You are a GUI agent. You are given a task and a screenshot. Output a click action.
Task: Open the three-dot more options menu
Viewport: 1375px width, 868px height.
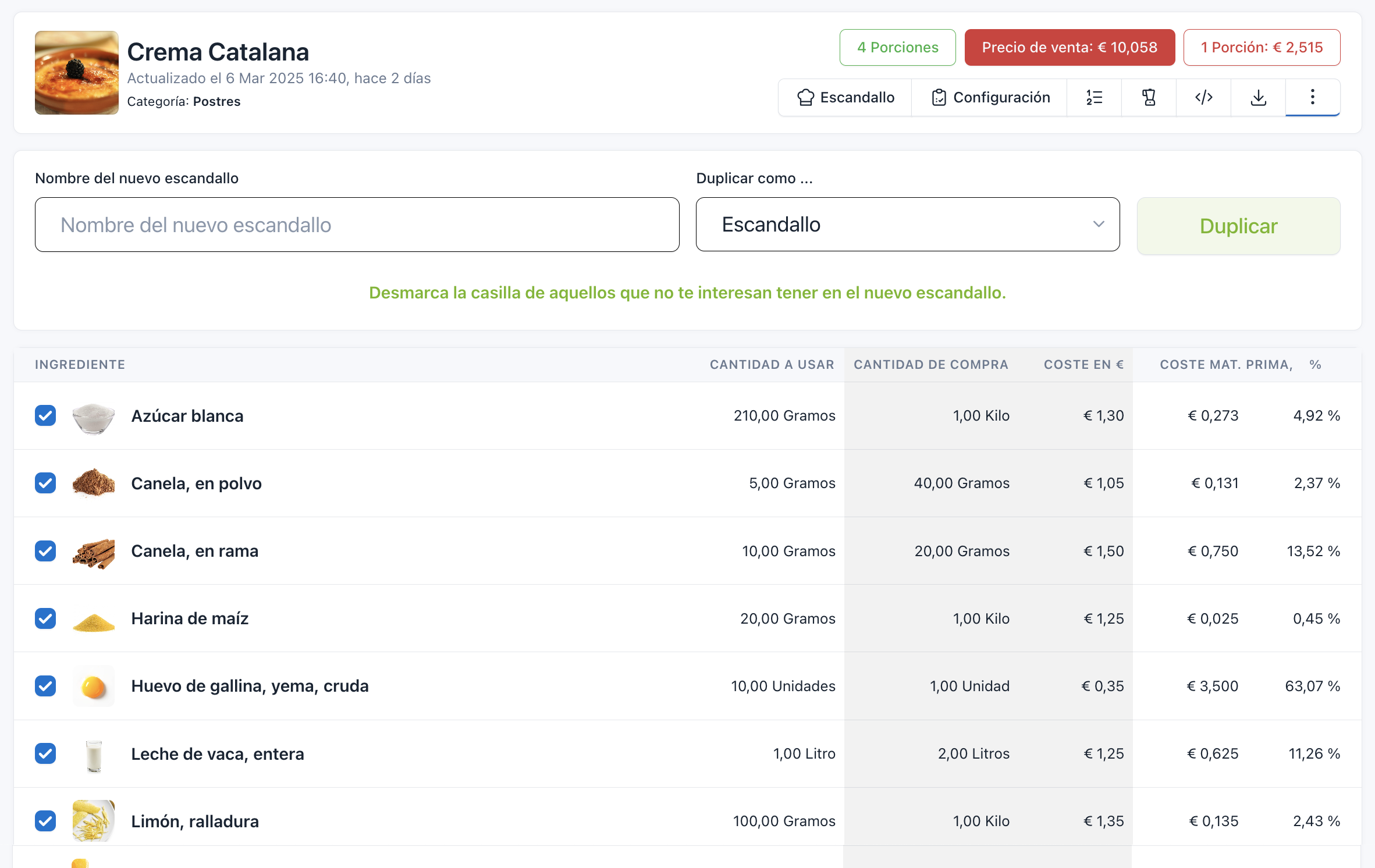click(x=1313, y=97)
